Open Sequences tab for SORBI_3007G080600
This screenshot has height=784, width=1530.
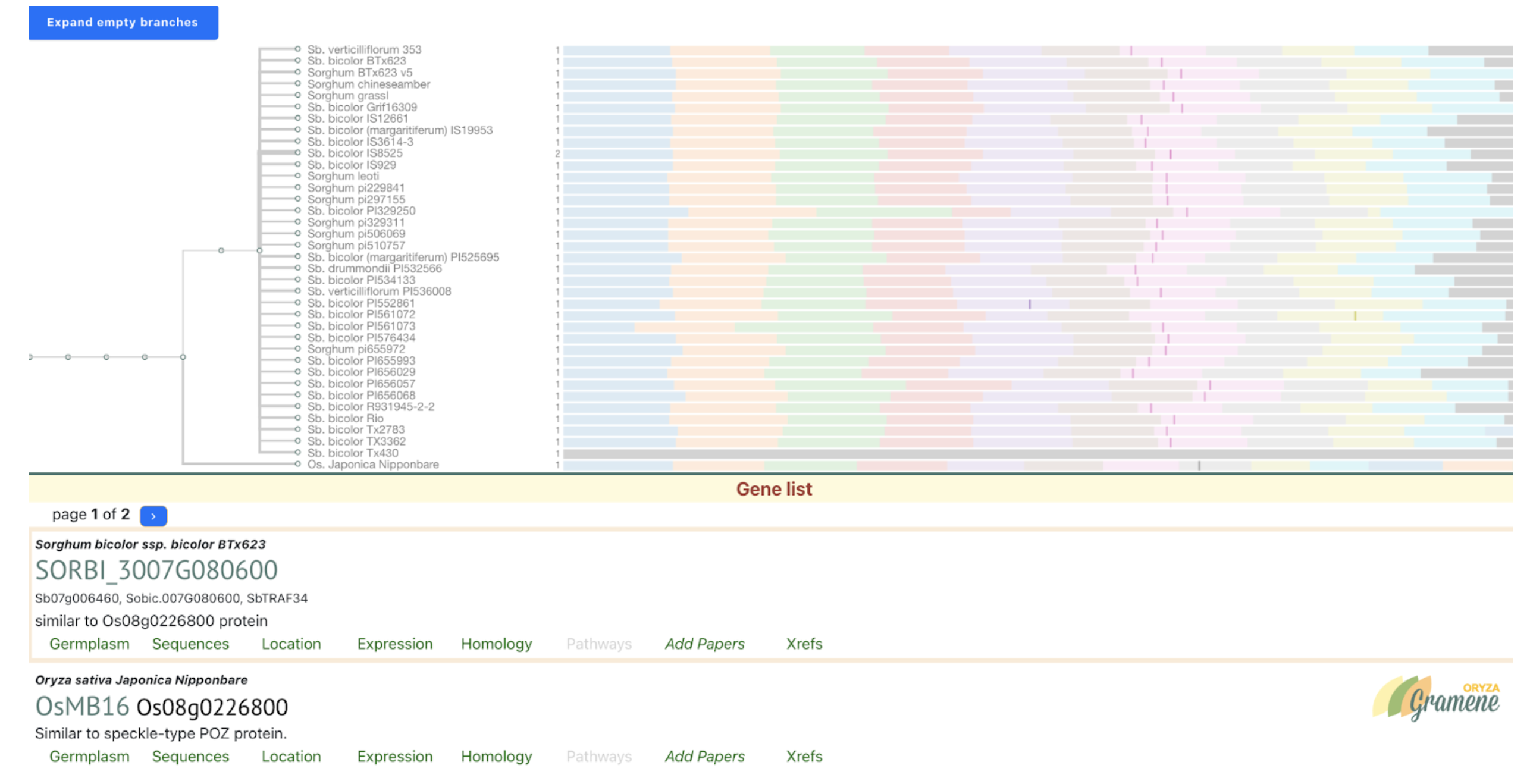point(190,644)
